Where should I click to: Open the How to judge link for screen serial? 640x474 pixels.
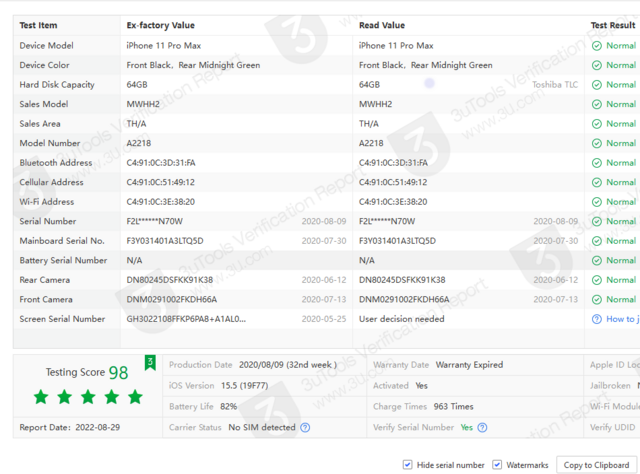pos(623,319)
